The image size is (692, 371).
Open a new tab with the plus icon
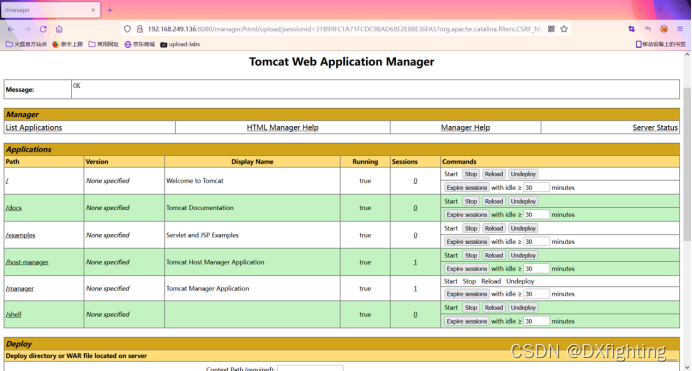(x=110, y=10)
